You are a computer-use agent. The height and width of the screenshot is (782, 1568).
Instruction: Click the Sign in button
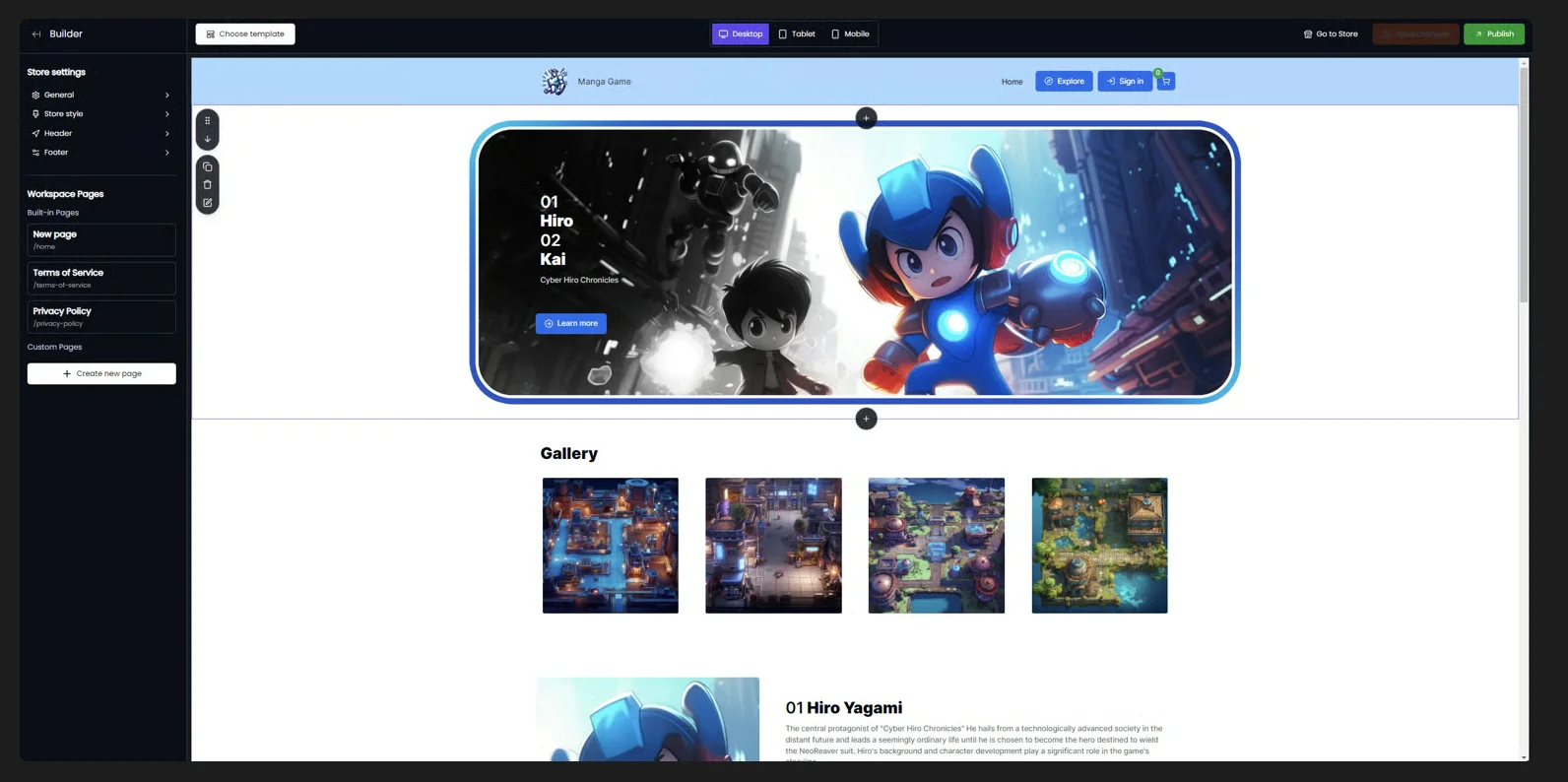coord(1125,82)
